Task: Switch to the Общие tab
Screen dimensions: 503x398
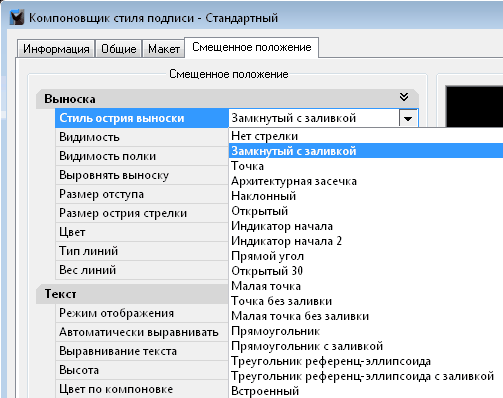Action: coord(119,49)
